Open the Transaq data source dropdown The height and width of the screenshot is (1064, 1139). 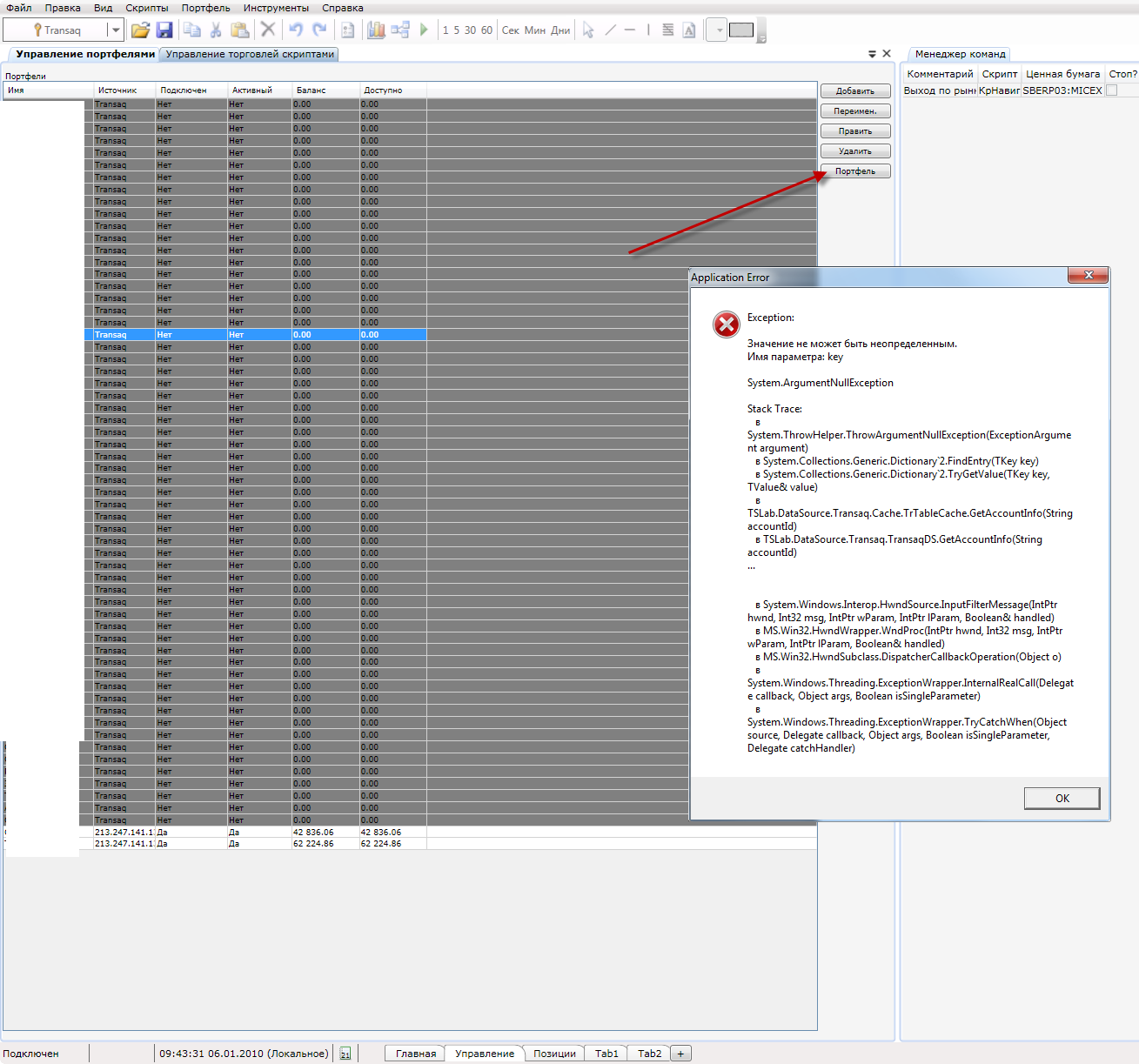tap(115, 30)
